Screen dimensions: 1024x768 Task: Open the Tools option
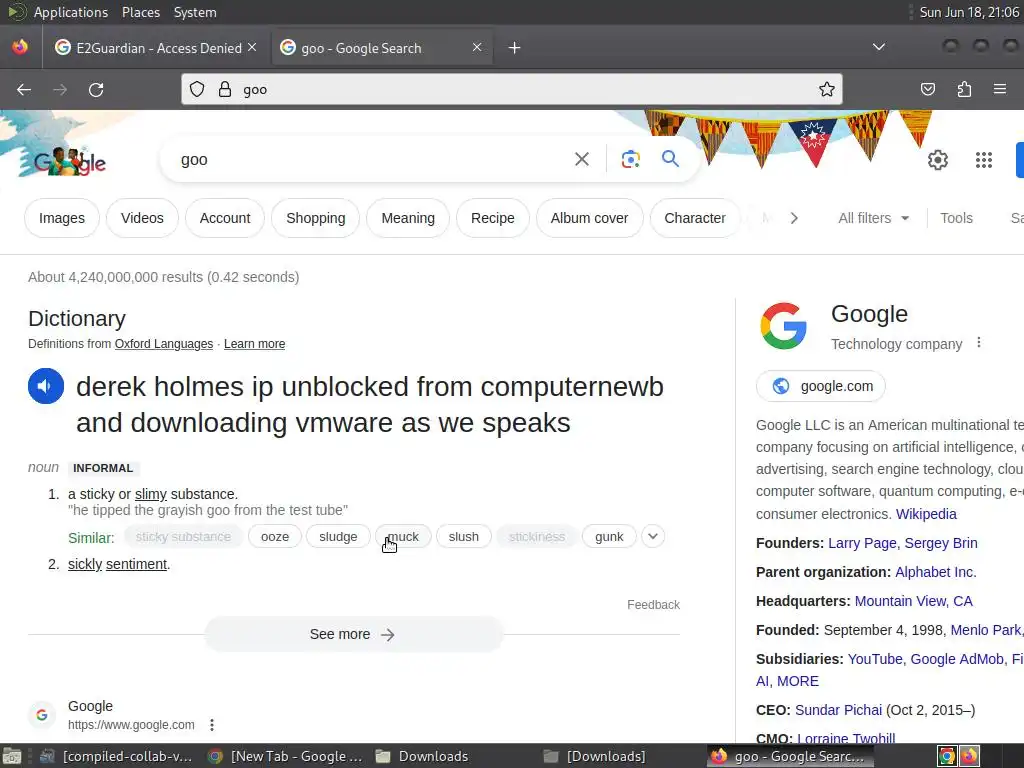pos(956,218)
